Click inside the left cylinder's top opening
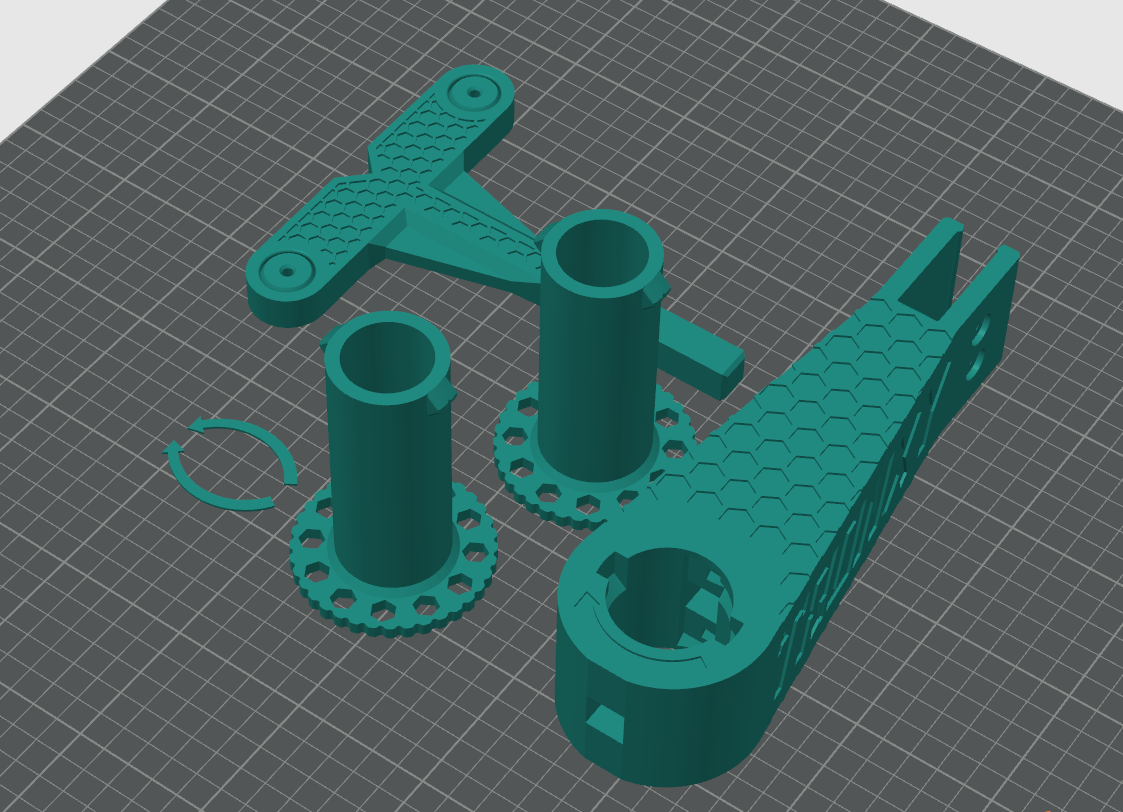 [x=386, y=358]
